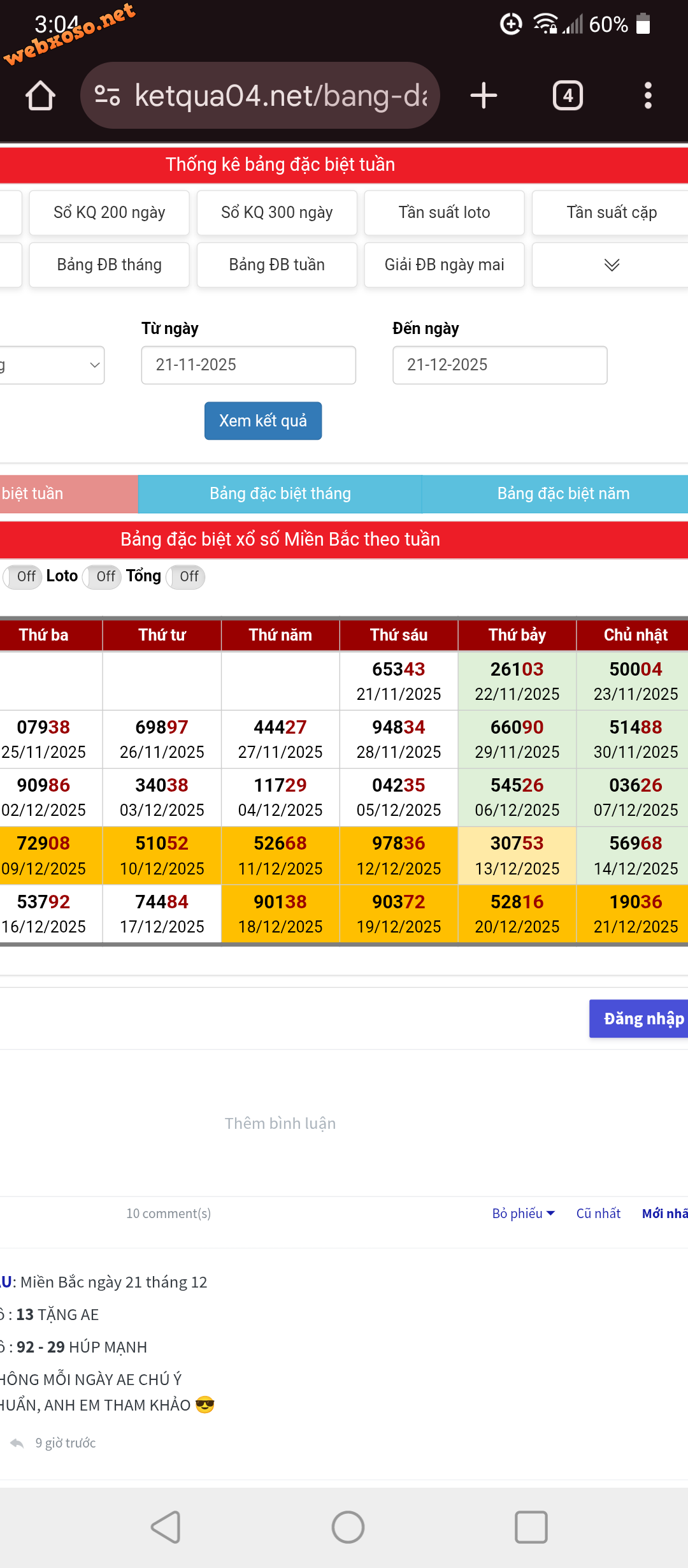This screenshot has height=1568, width=688.
Task: Open the Bỏ phiếu sort dropdown
Action: tap(523, 1214)
